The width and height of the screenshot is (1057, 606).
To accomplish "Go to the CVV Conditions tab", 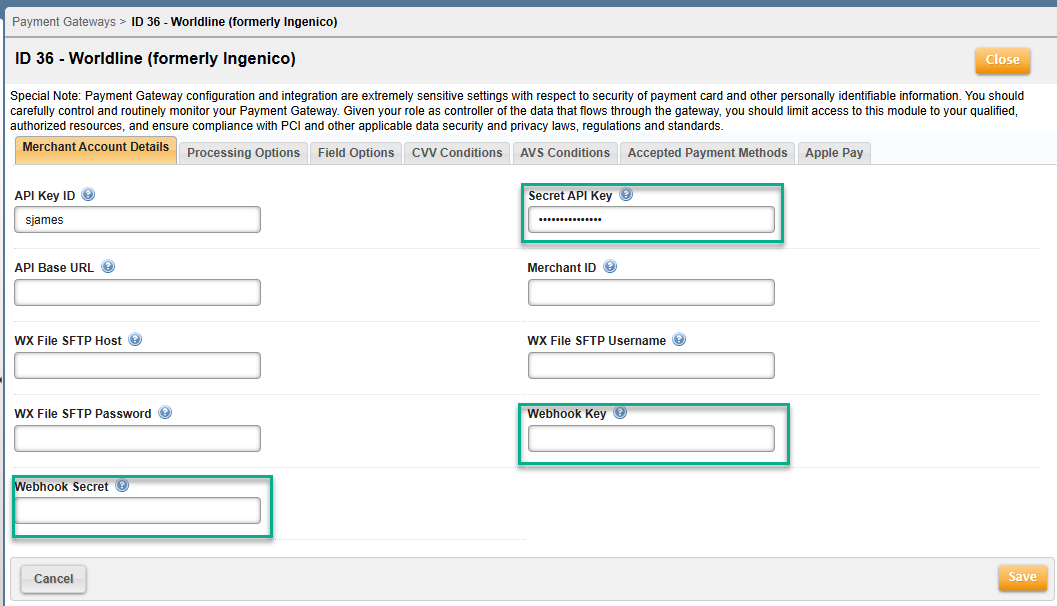I will (x=457, y=153).
